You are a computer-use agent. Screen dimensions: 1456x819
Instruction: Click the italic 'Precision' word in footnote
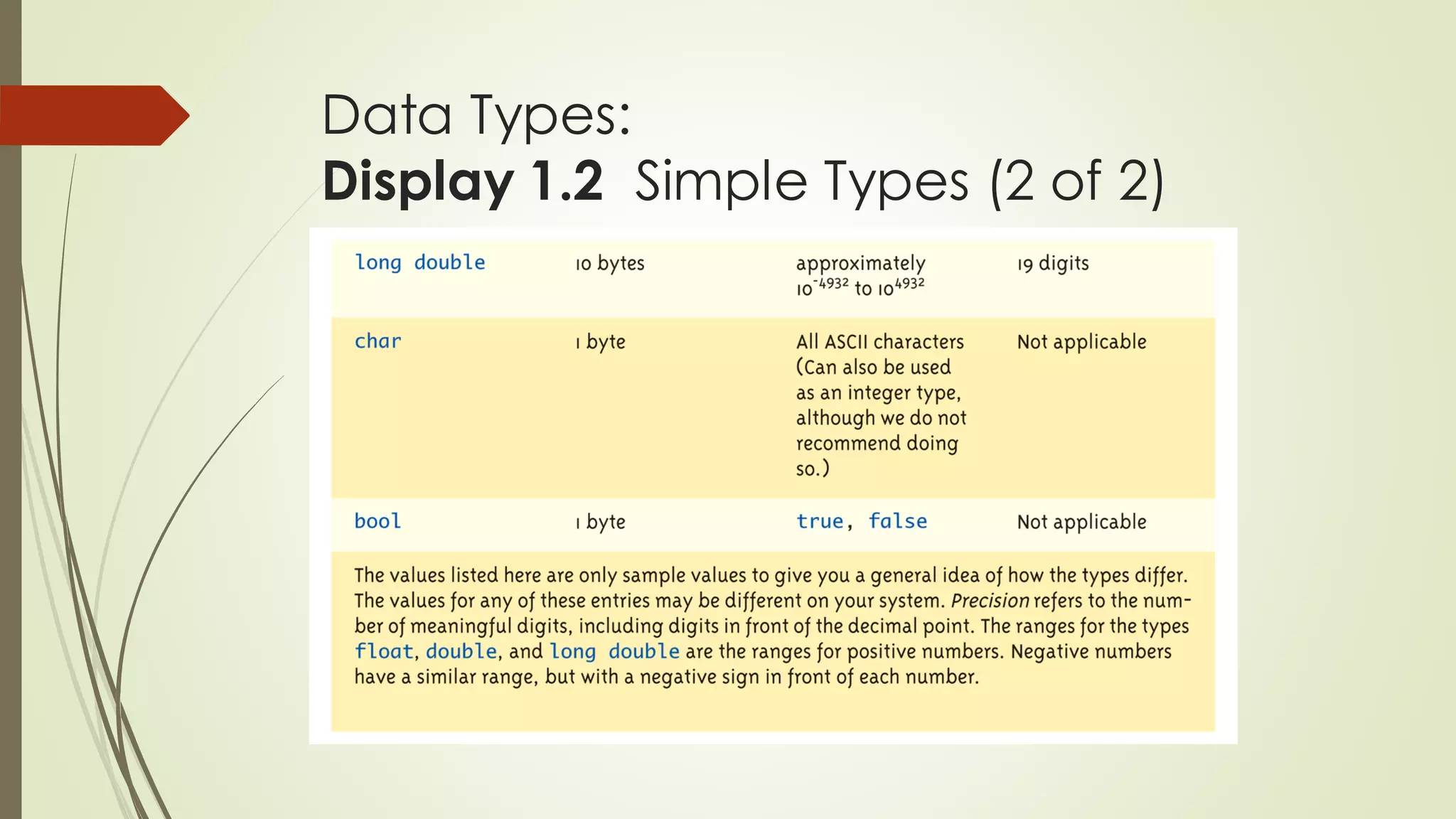click(990, 601)
